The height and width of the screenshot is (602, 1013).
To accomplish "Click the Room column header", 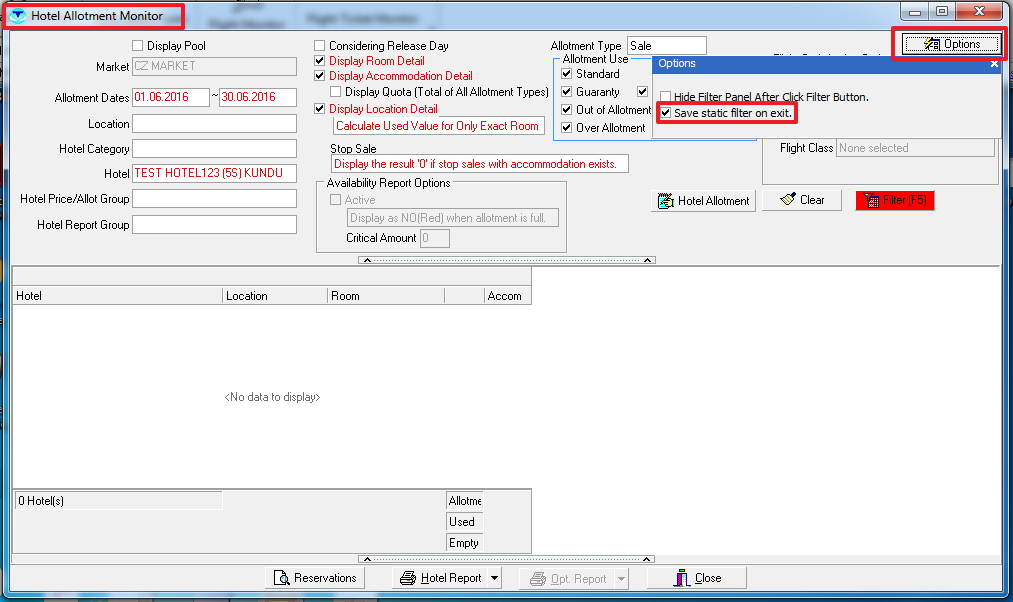I will point(386,296).
